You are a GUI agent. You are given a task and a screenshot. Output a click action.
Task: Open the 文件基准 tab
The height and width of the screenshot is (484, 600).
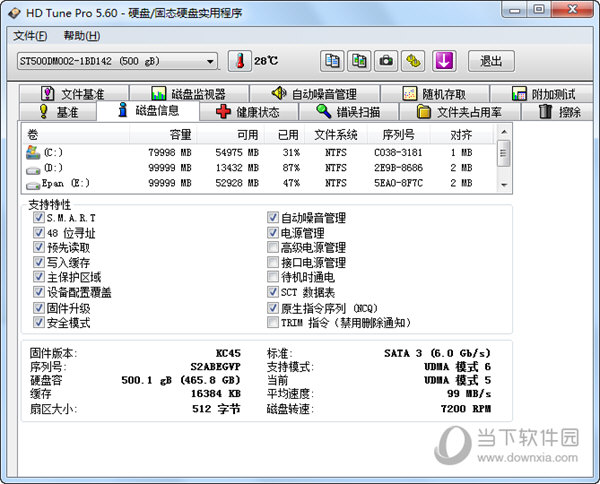coord(73,94)
